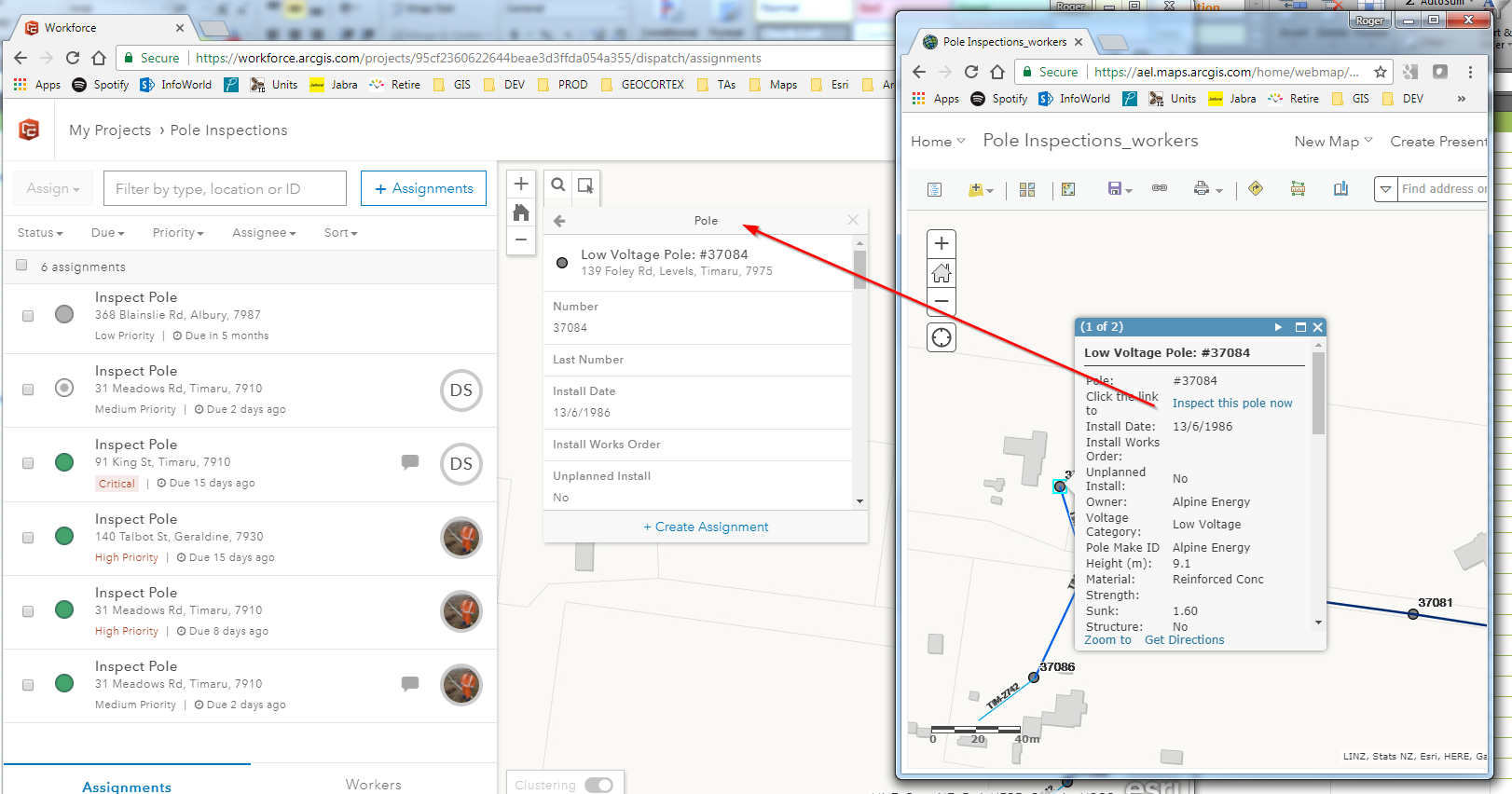This screenshot has width=1512, height=794.
Task: Check the 31 Meadows Rd assignment due 8 days ago
Action: click(28, 611)
